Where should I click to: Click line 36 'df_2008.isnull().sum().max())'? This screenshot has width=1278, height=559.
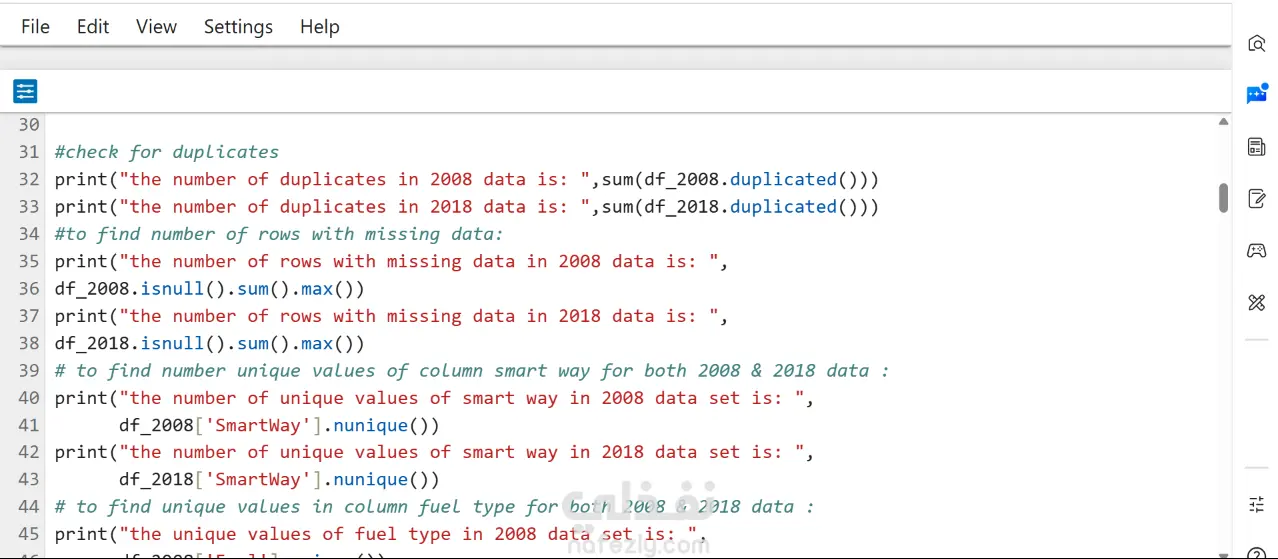click(x=210, y=288)
